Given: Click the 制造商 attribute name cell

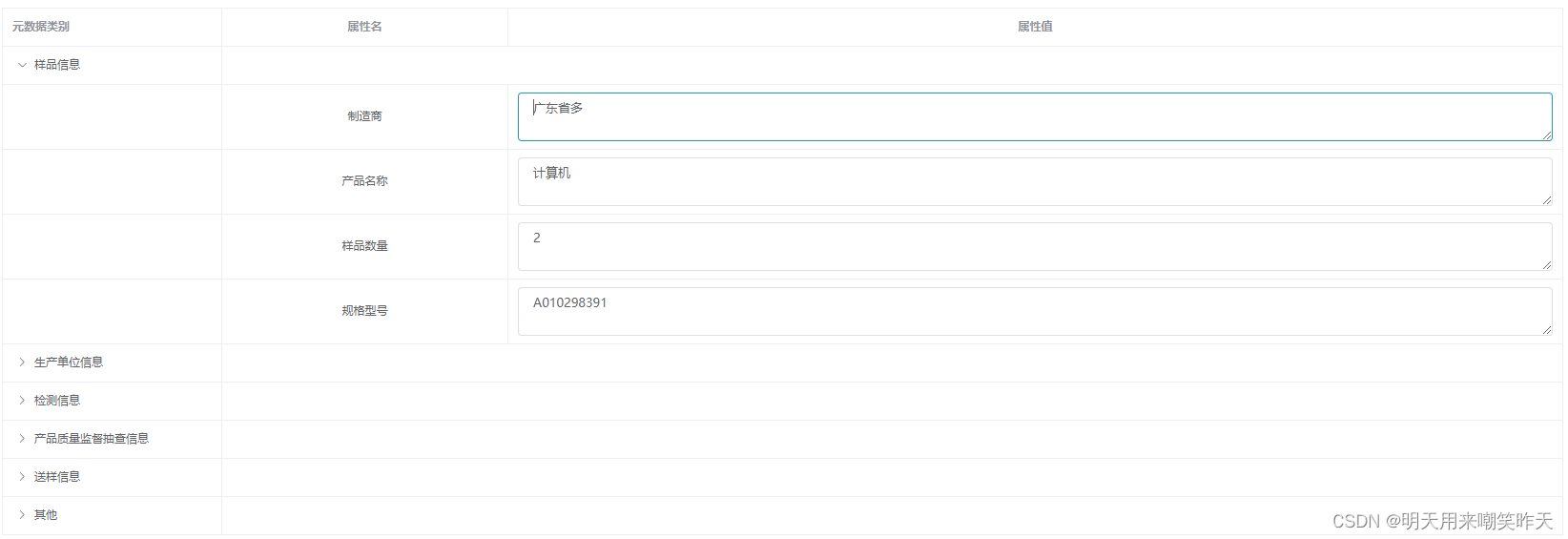Looking at the screenshot, I should (x=364, y=116).
